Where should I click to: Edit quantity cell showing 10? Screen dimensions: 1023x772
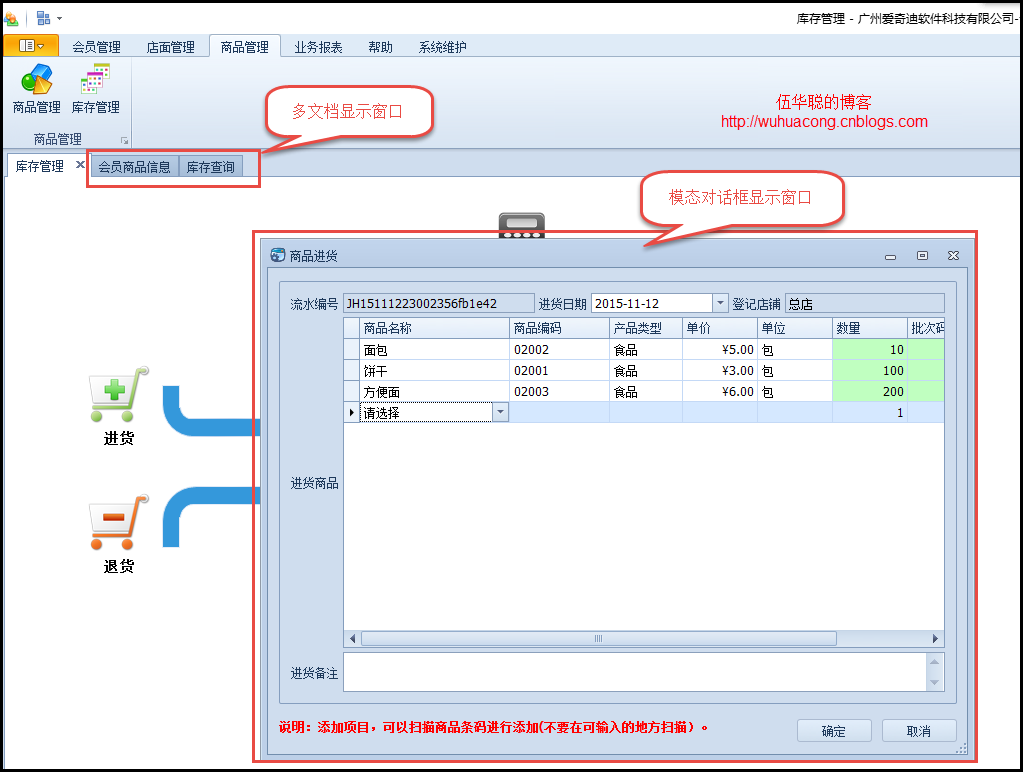click(x=870, y=350)
